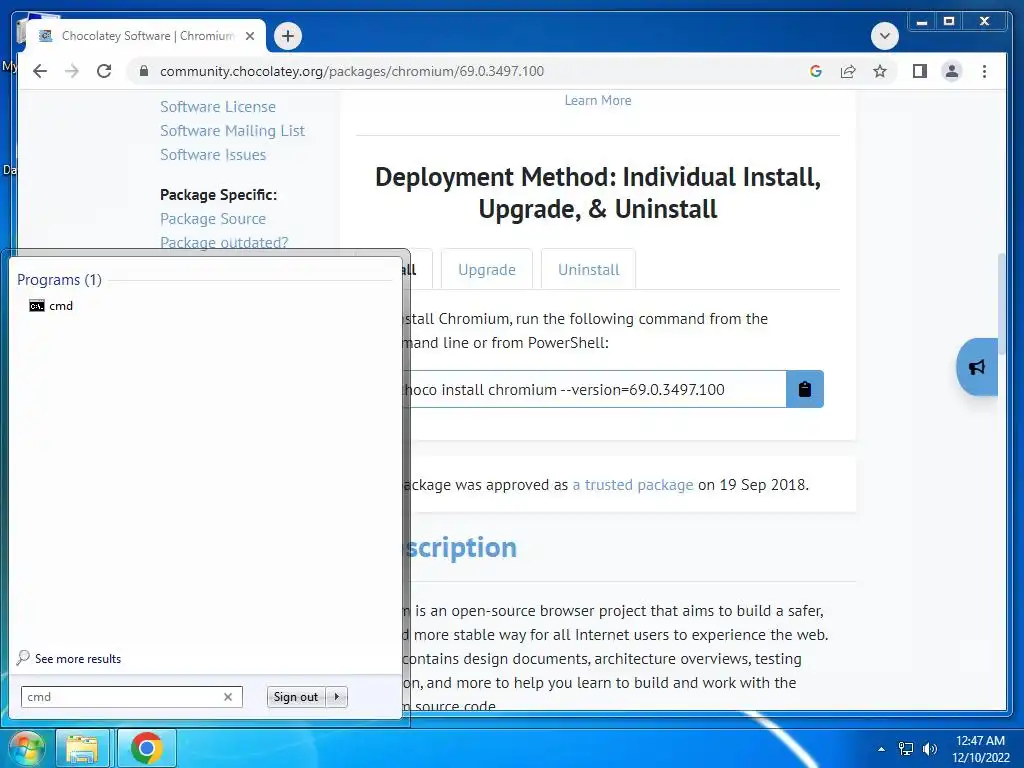Open the Software Issues link
The height and width of the screenshot is (768, 1024).
(213, 155)
